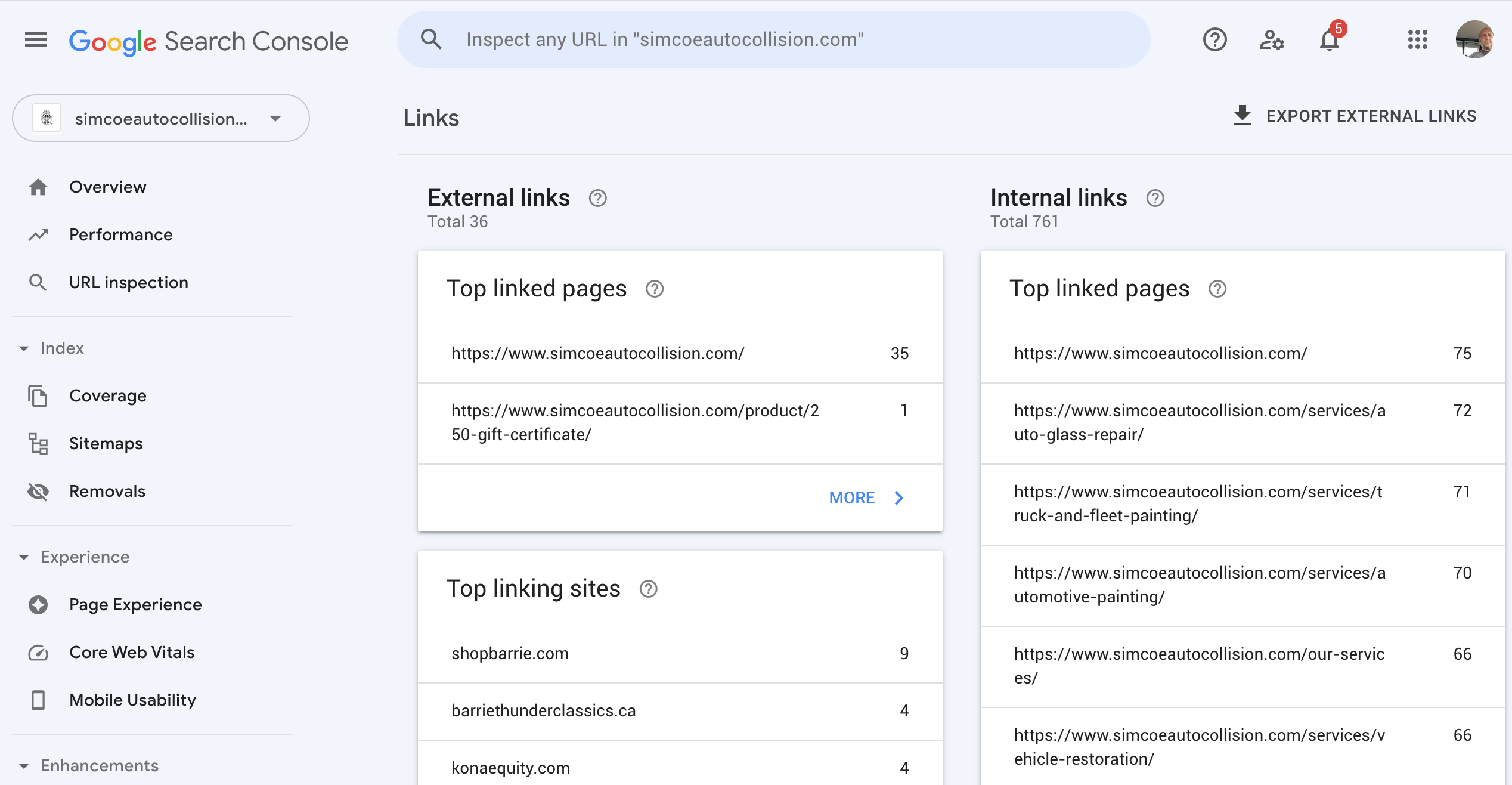Select the Overview menu item
This screenshot has height=785, width=1512.
tap(107, 187)
